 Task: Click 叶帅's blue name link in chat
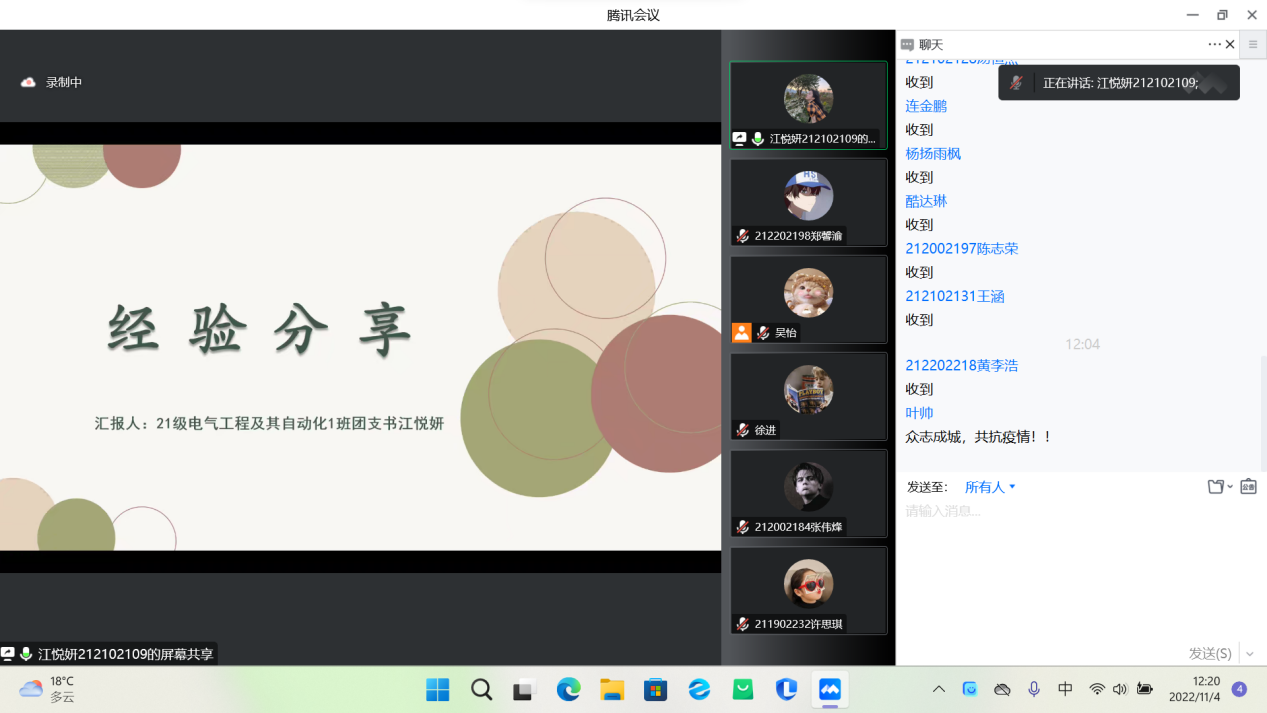pos(918,411)
